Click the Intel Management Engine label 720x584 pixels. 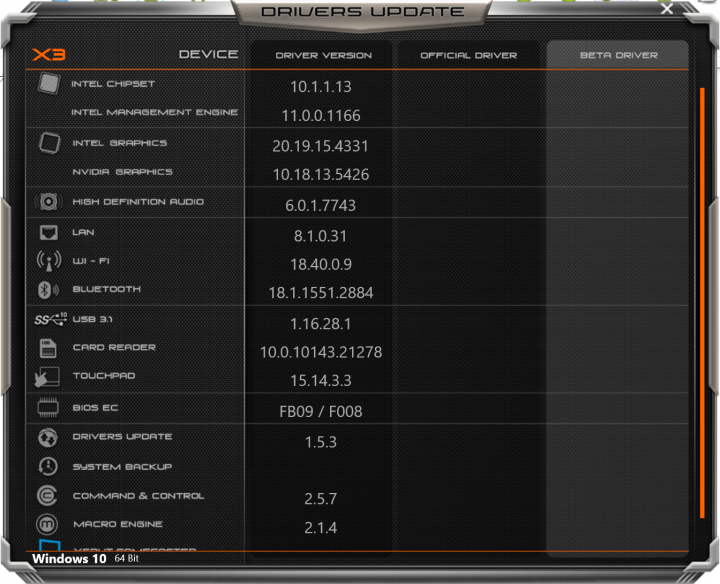[x=155, y=112]
